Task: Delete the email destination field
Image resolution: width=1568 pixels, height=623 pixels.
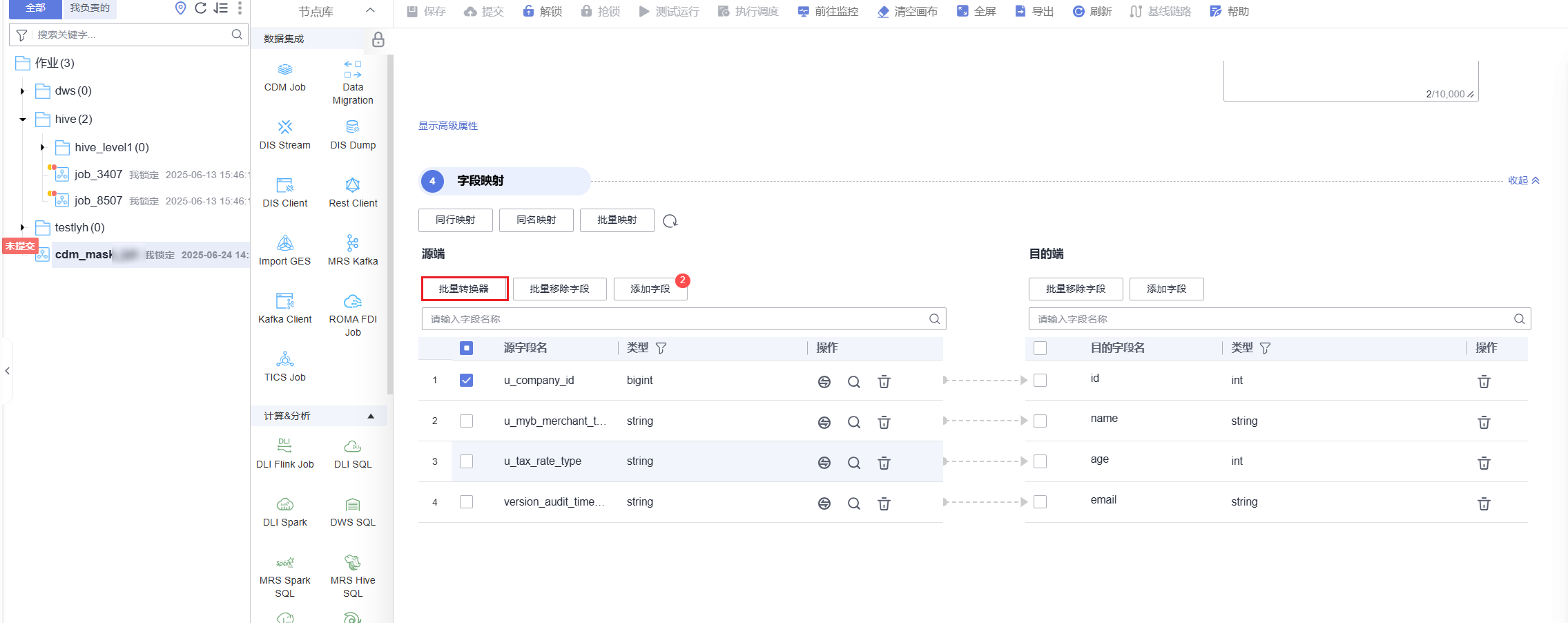Action: coord(1484,504)
